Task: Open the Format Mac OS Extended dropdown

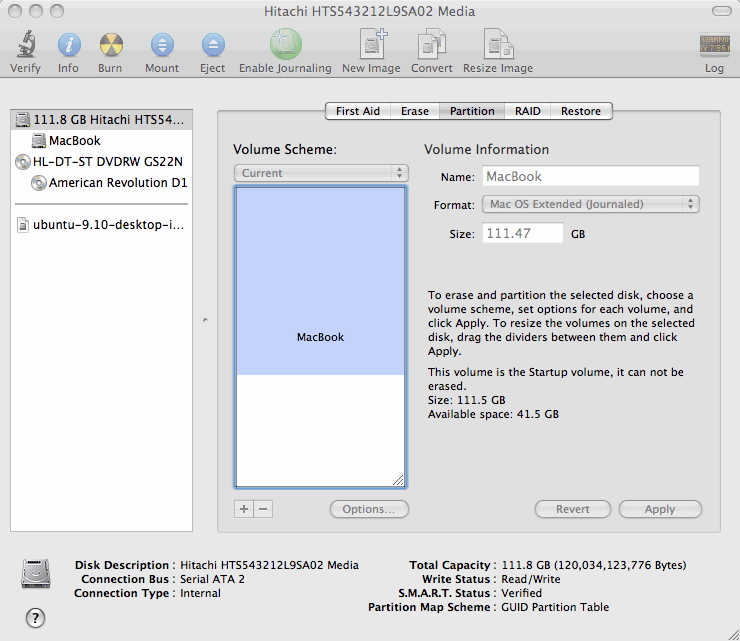Action: click(591, 204)
